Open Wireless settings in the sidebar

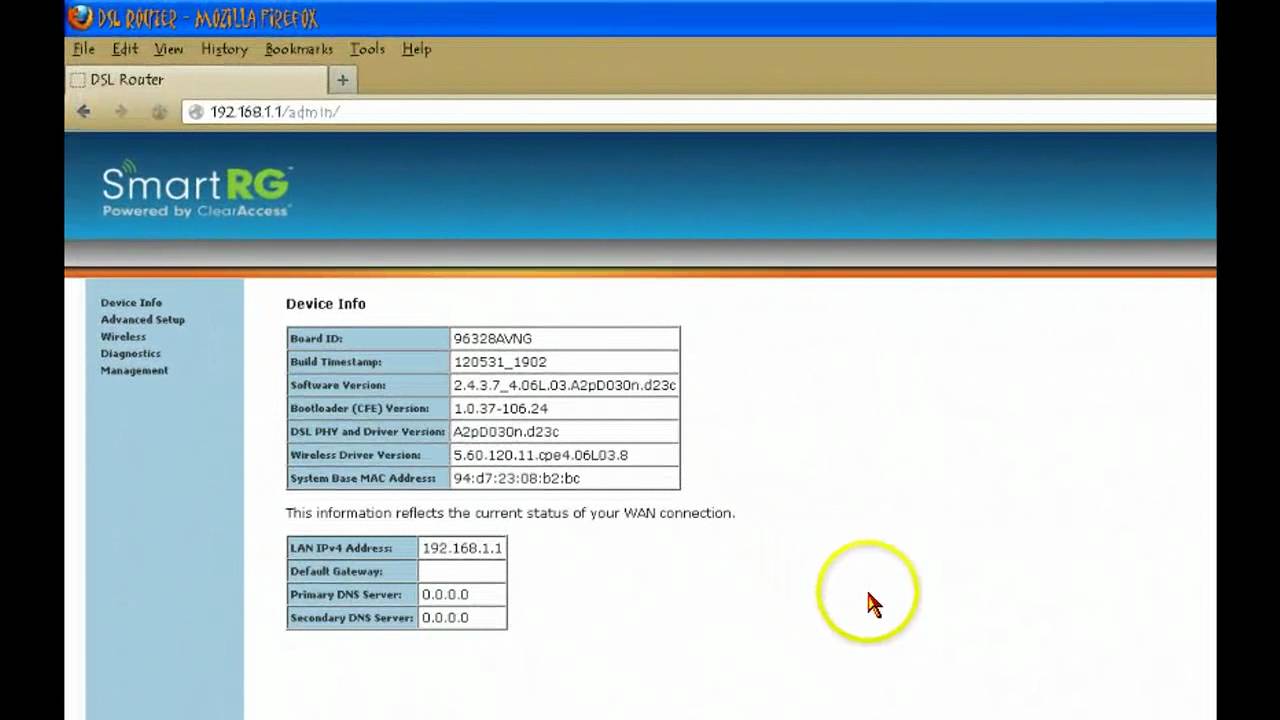click(123, 337)
